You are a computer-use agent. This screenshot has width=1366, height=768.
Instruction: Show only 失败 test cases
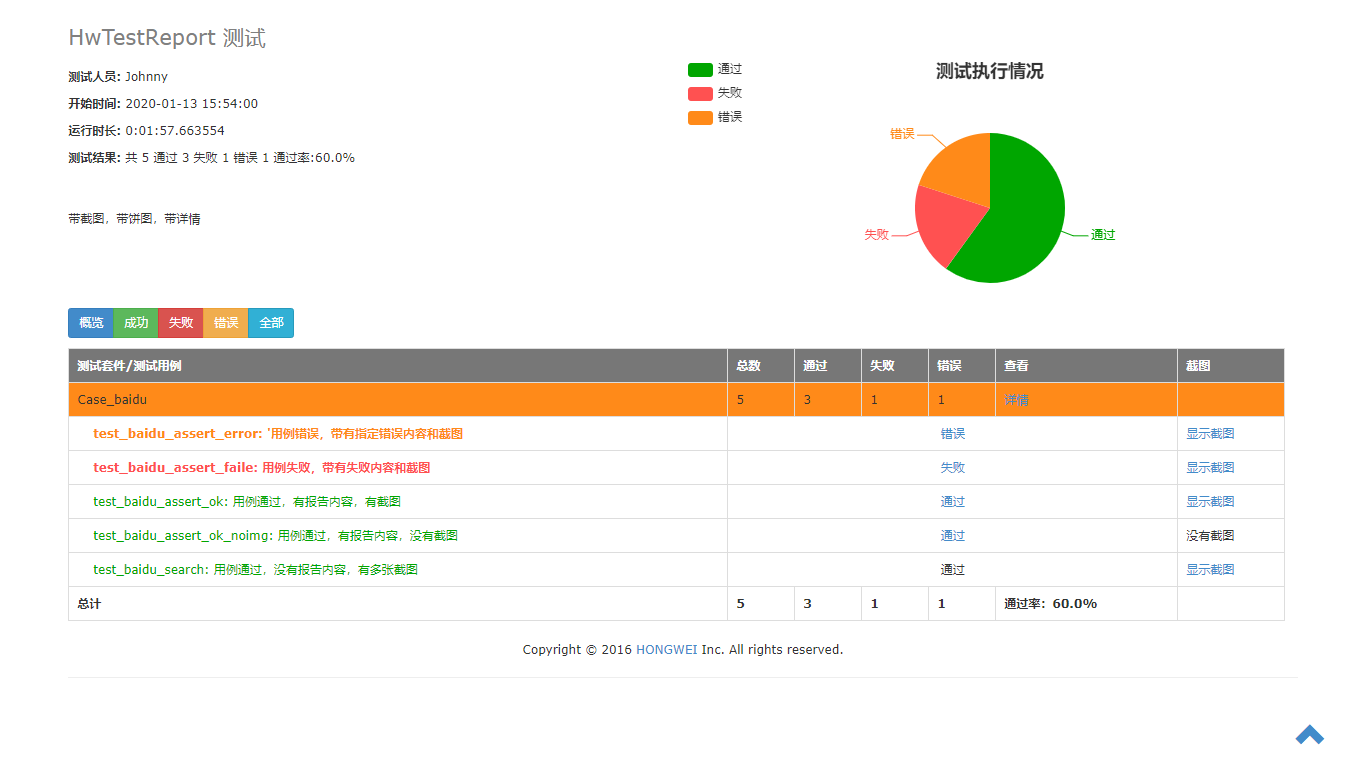pyautogui.click(x=181, y=323)
